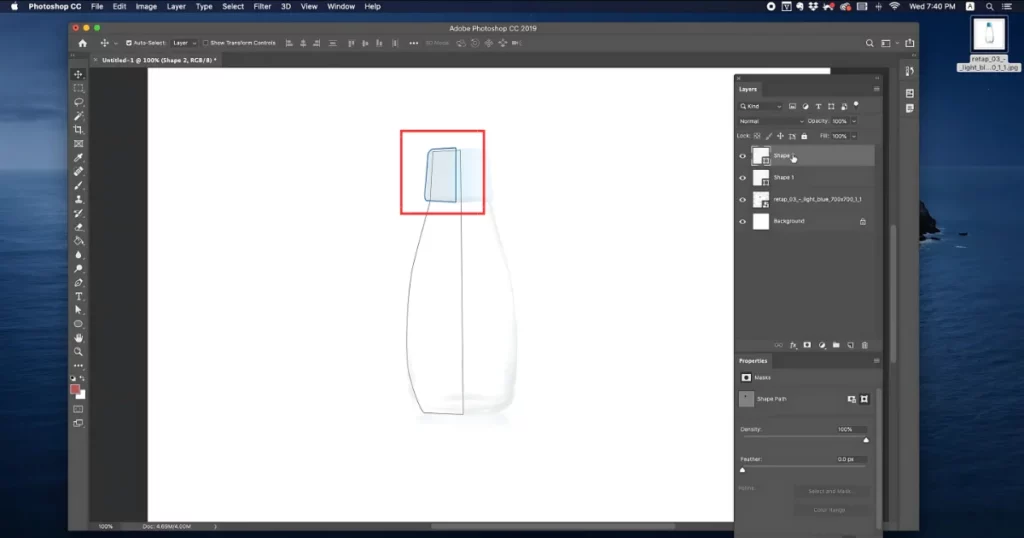The height and width of the screenshot is (538, 1024).
Task: Select the Brush tool
Action: pos(78,185)
